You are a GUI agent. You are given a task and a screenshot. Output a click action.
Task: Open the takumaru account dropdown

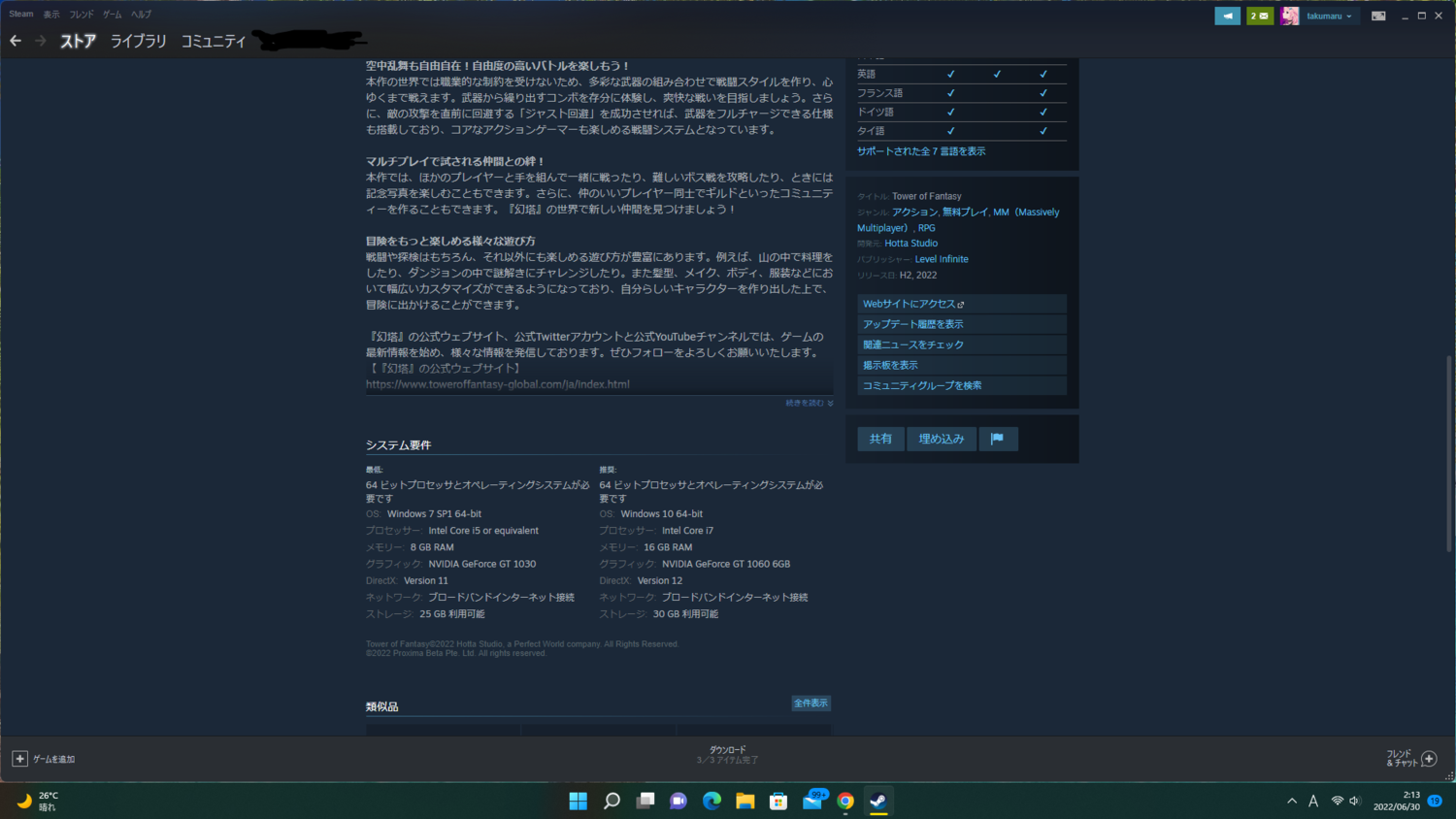pyautogui.click(x=1329, y=16)
